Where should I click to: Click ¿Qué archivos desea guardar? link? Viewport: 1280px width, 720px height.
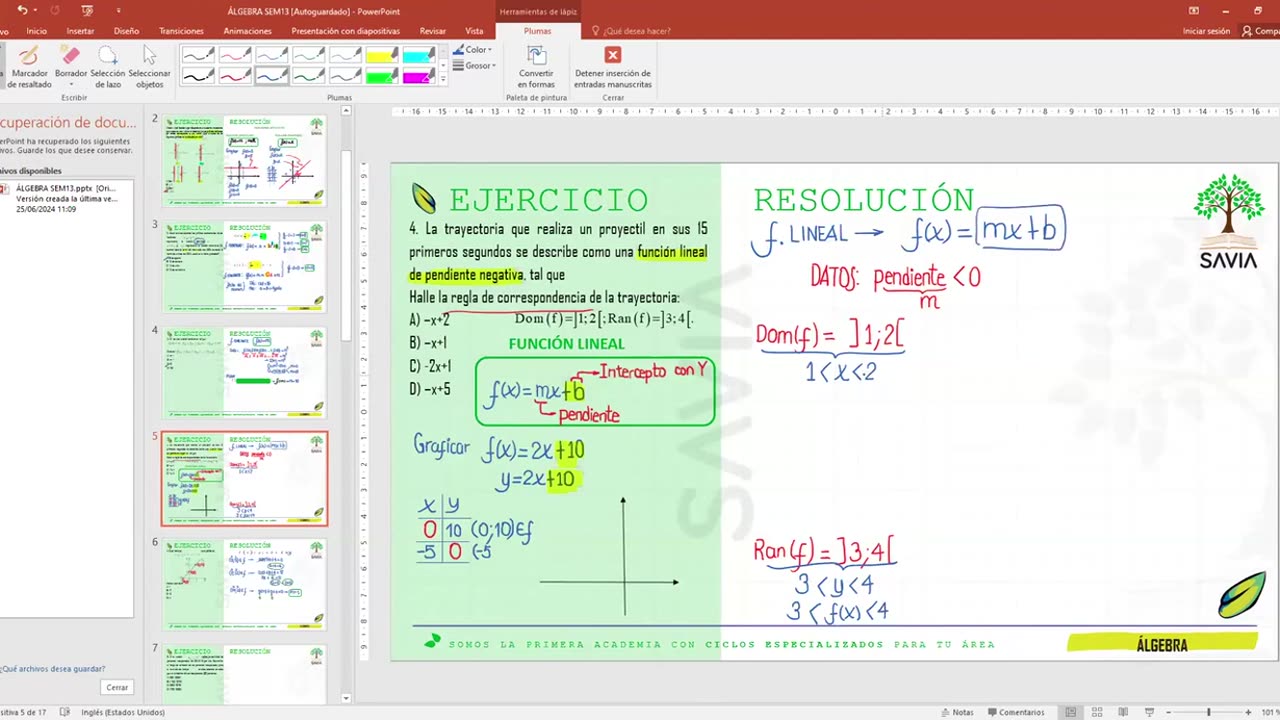coord(53,669)
